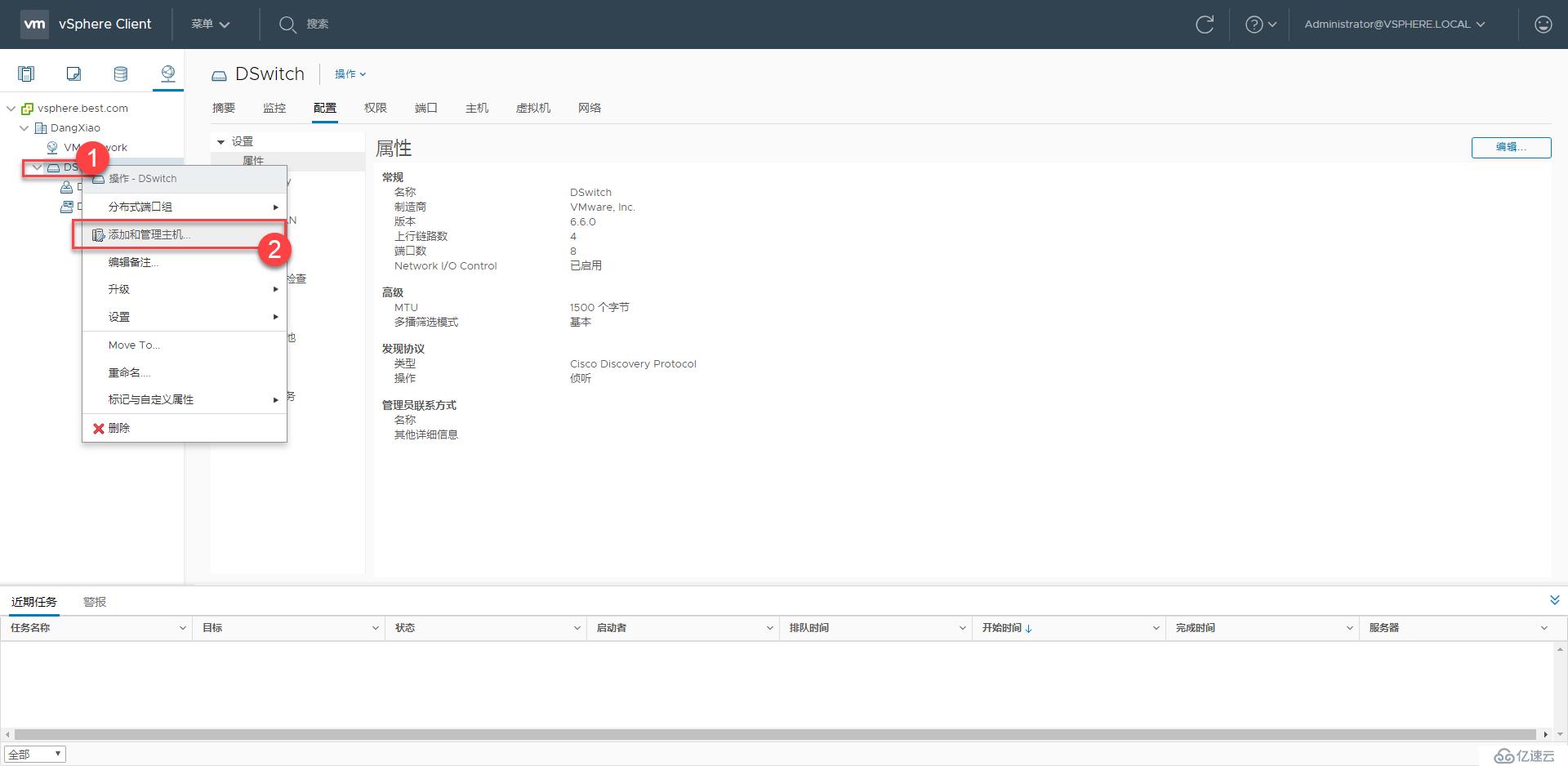Switch to the 权限 tab
This screenshot has width=1568, height=766.
tap(376, 108)
